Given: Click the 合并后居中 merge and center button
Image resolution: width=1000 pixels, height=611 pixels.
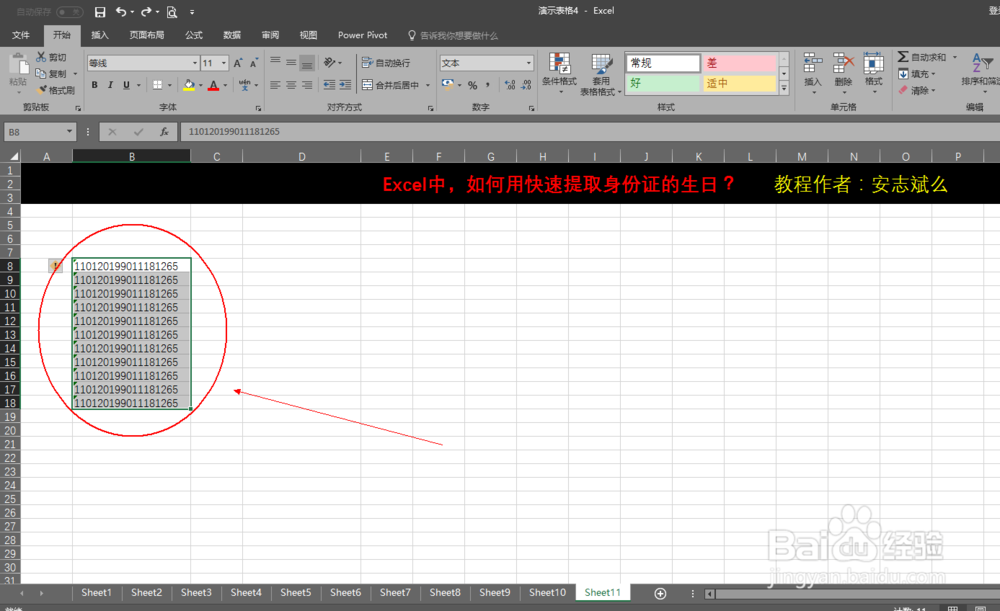Looking at the screenshot, I should (x=390, y=85).
